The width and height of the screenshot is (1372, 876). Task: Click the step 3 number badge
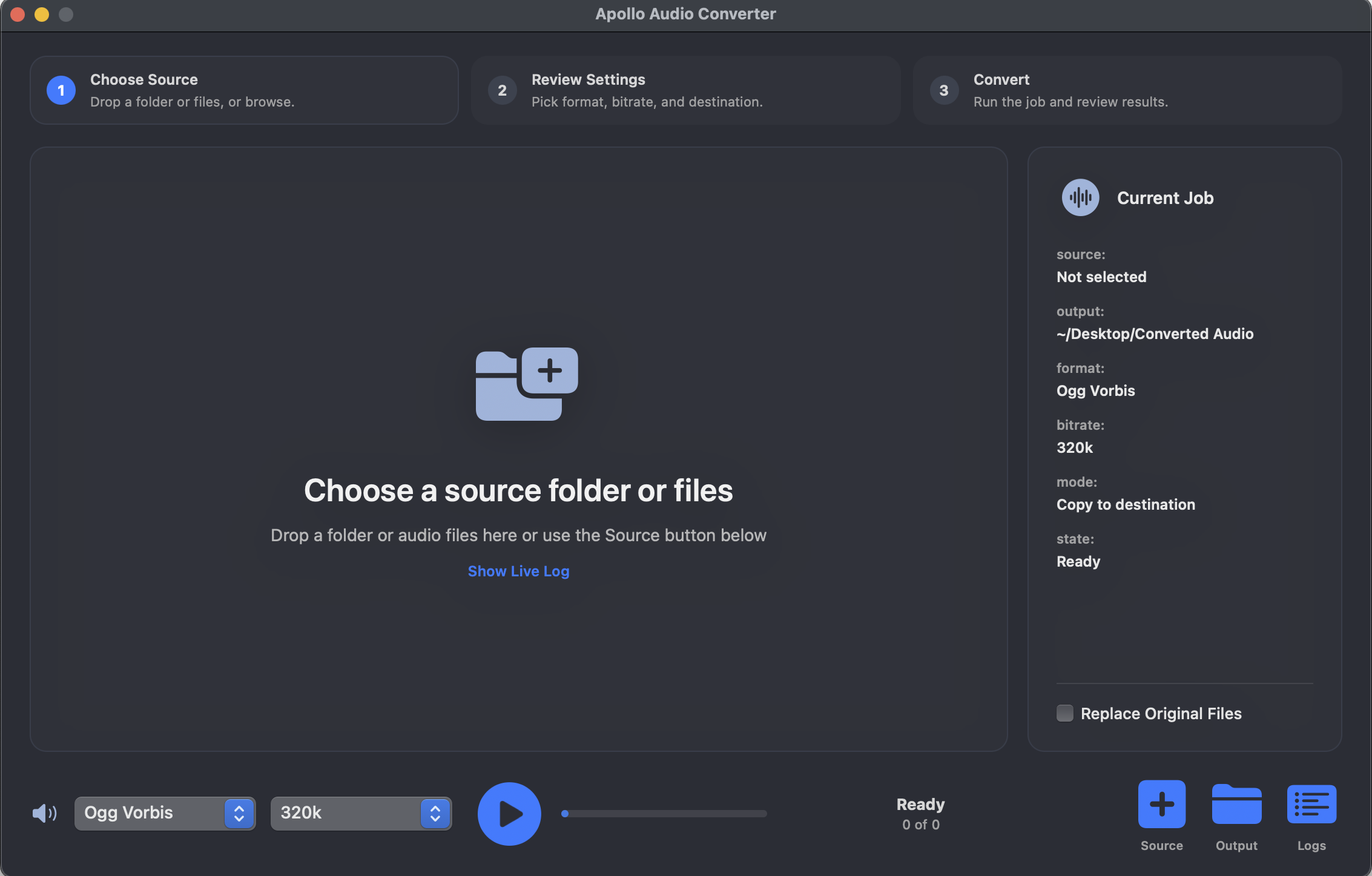tap(943, 90)
